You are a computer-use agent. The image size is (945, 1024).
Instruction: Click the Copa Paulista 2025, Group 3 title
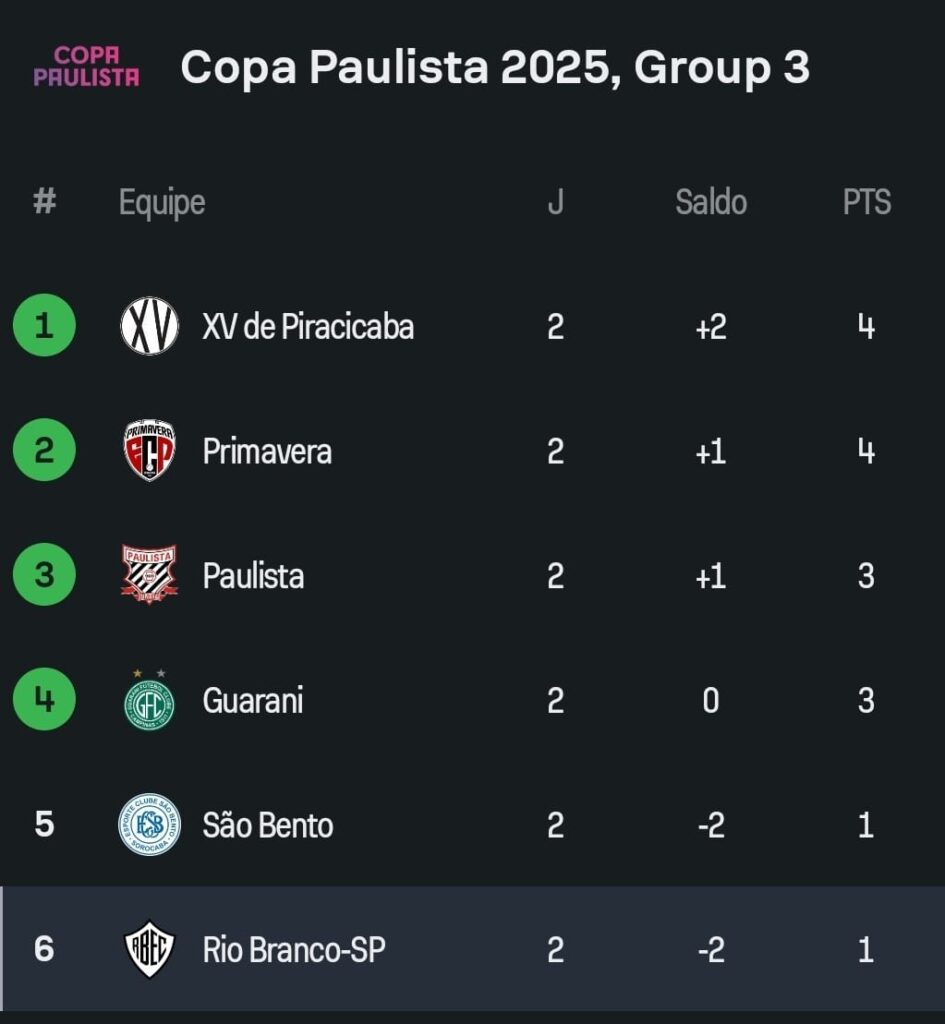(x=495, y=67)
